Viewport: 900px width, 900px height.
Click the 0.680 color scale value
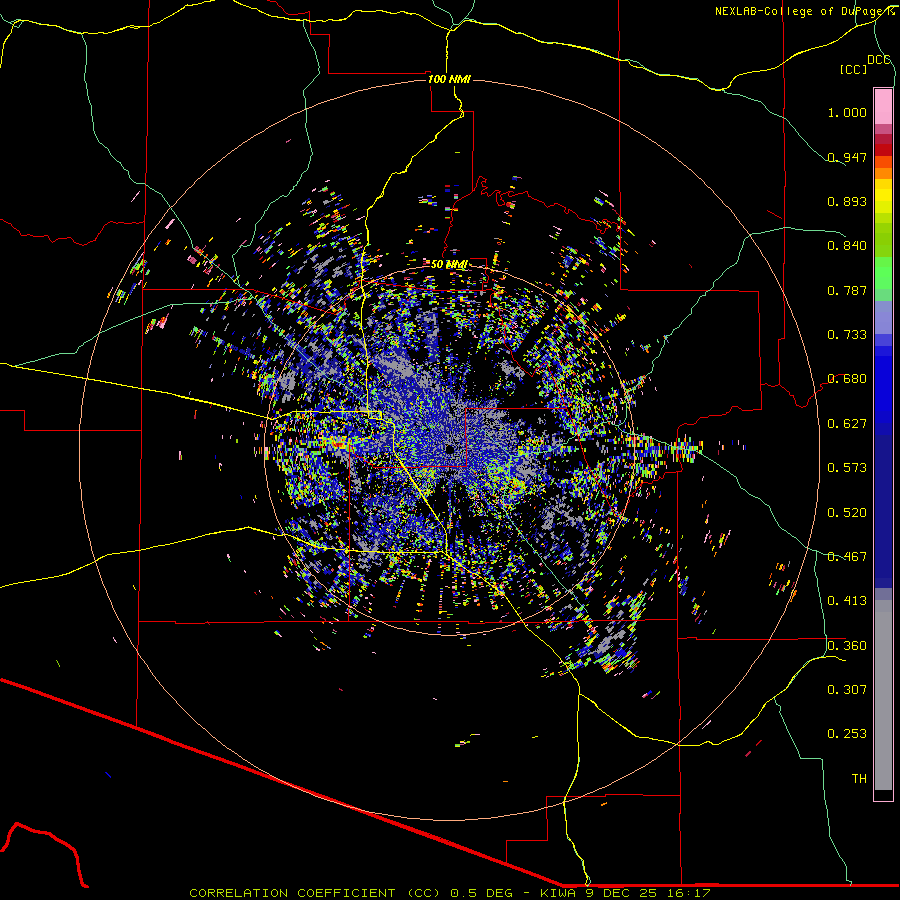tap(847, 379)
